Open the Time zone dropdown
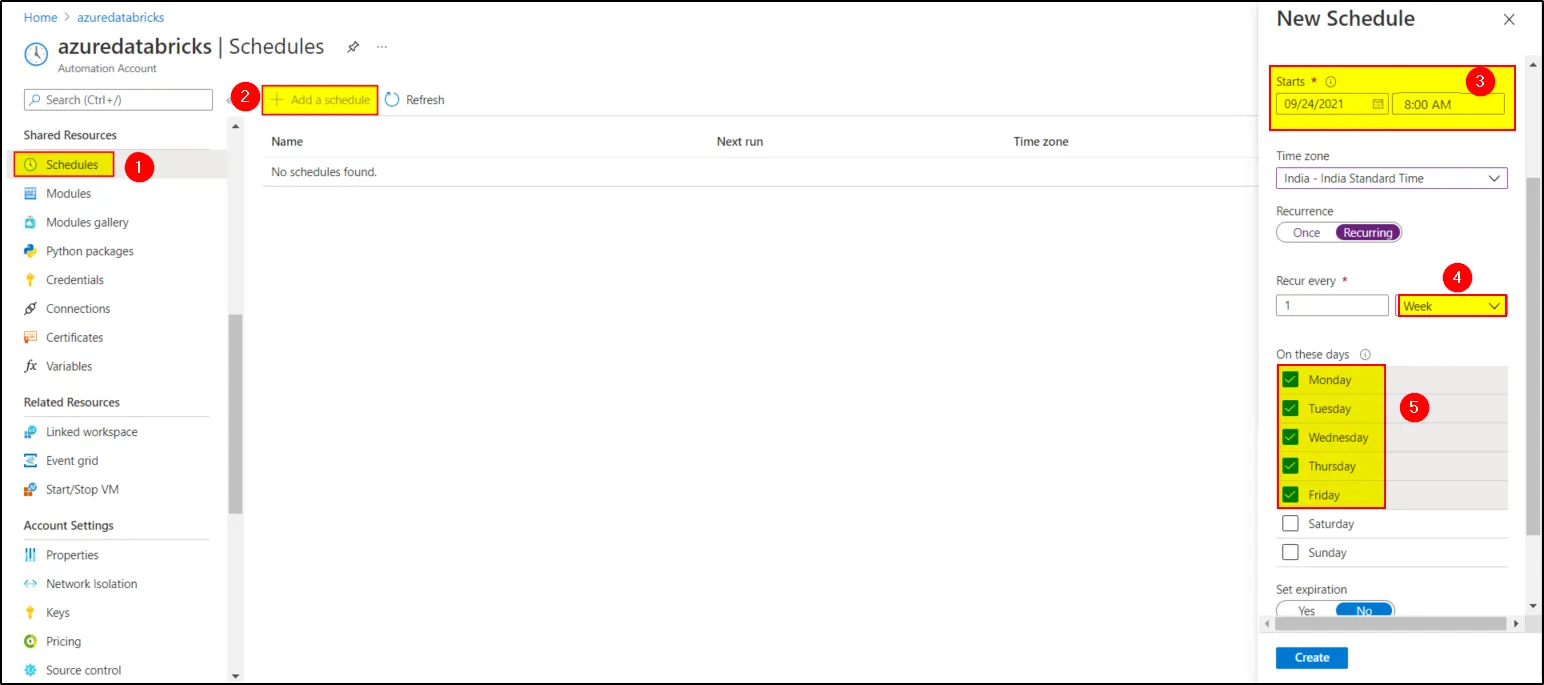1544x685 pixels. [1392, 178]
